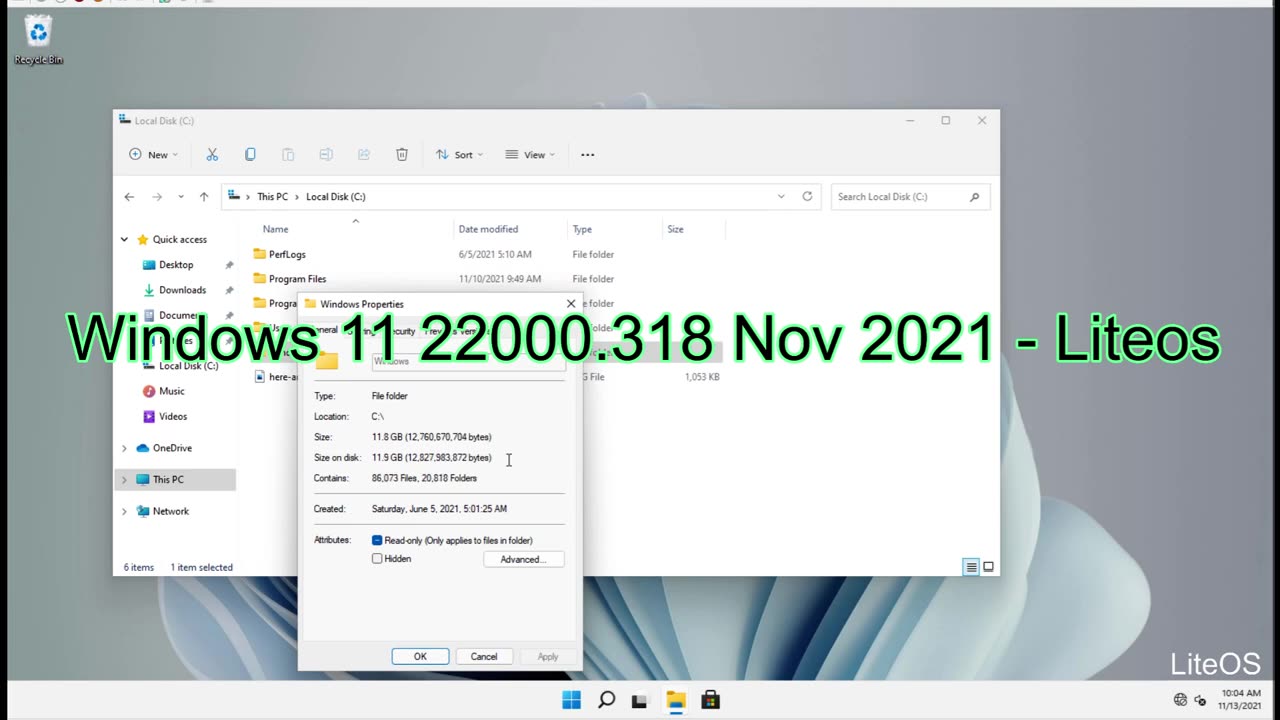Click OK in Windows Properties dialog
The image size is (1280, 720).
click(420, 656)
